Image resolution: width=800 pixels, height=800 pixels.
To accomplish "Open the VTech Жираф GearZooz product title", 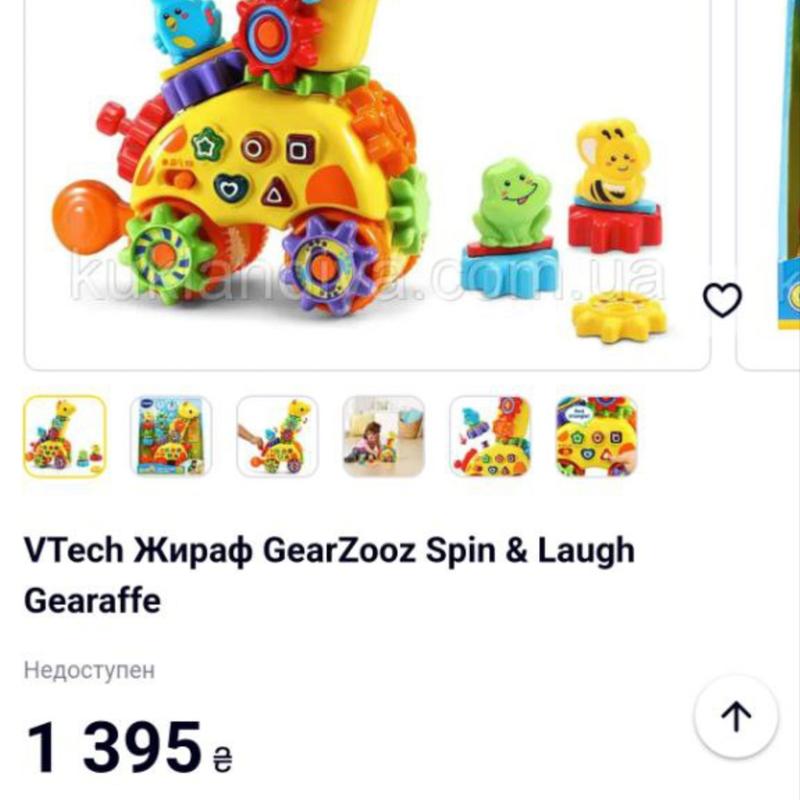I will 330,576.
